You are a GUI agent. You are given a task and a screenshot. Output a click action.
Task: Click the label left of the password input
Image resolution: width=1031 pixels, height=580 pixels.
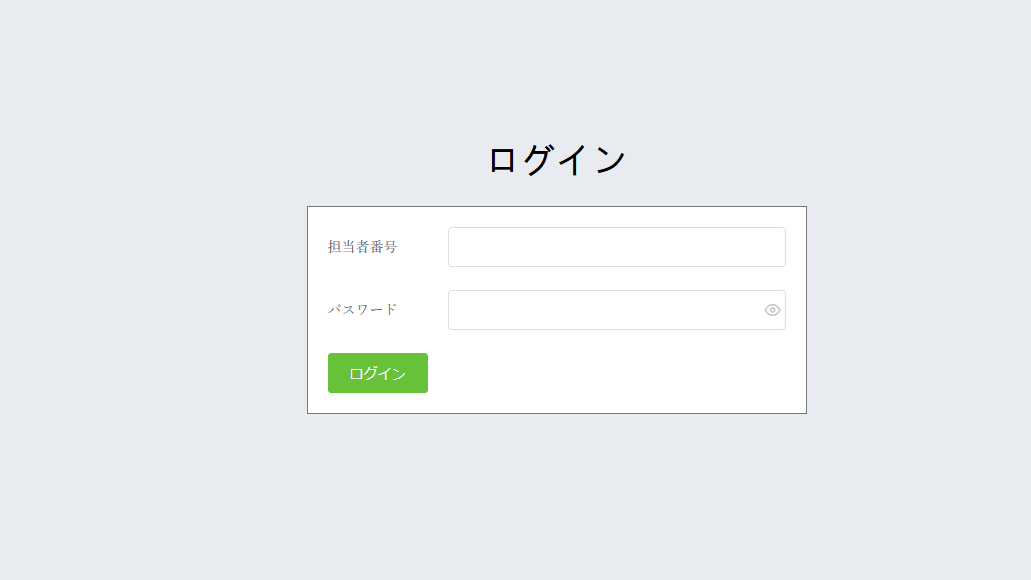click(362, 310)
